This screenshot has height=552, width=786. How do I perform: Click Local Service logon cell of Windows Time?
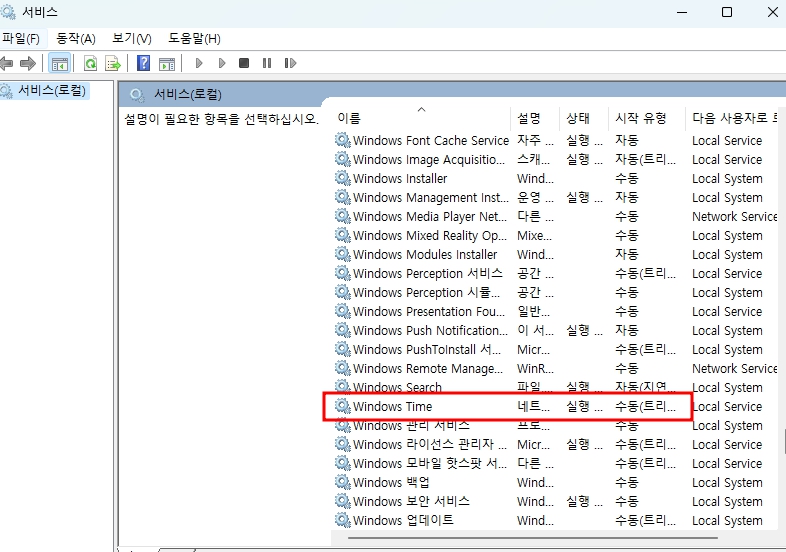coord(727,407)
